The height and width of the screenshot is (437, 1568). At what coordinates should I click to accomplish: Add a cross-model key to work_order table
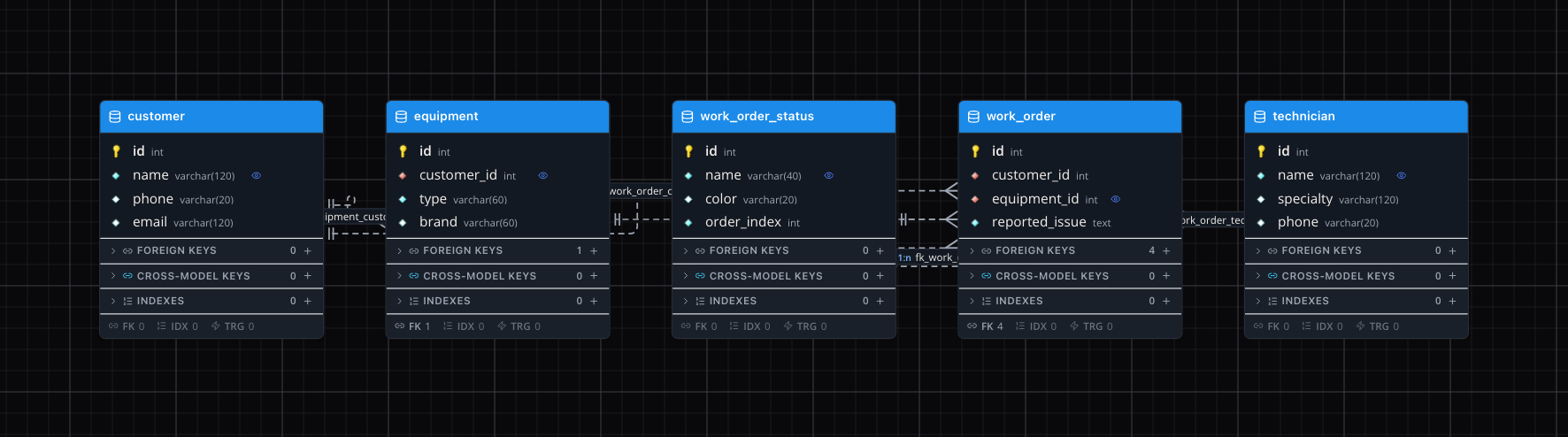[x=1166, y=276]
